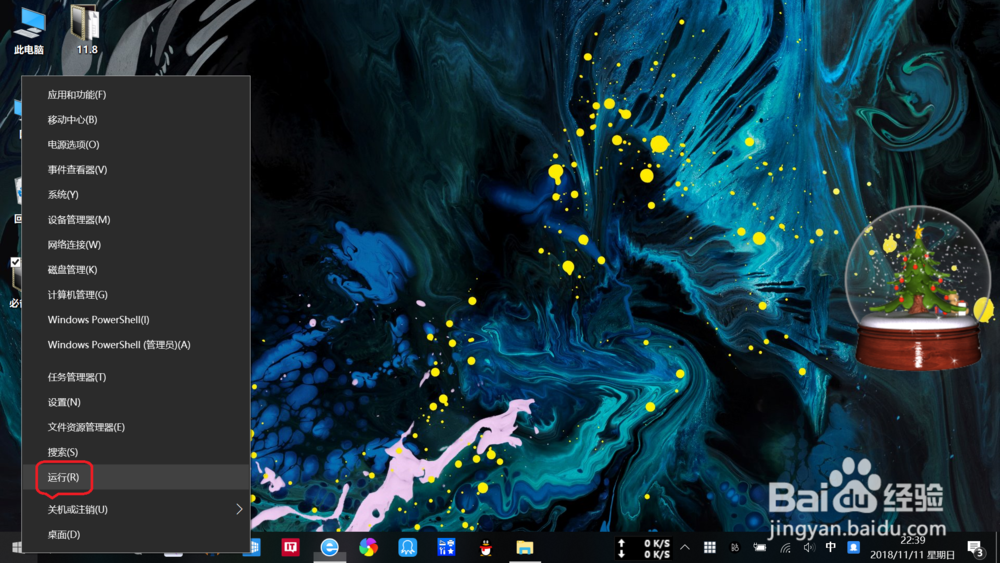Show hidden tray icons chevron

point(684,548)
